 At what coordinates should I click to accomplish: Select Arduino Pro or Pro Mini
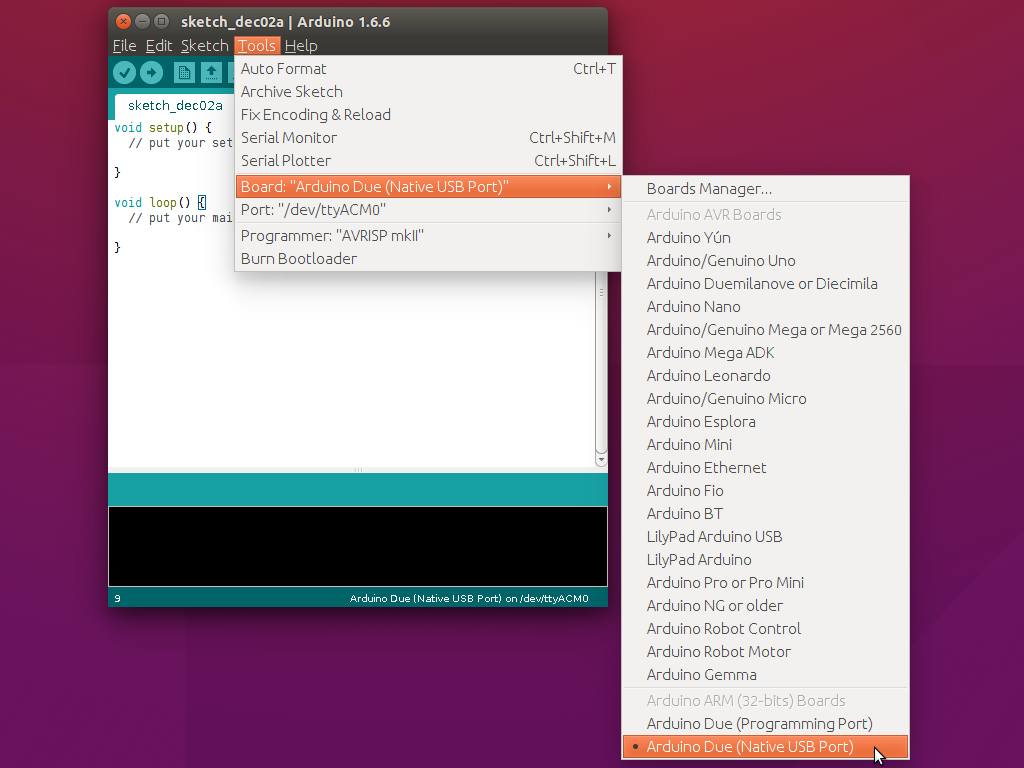765,583
